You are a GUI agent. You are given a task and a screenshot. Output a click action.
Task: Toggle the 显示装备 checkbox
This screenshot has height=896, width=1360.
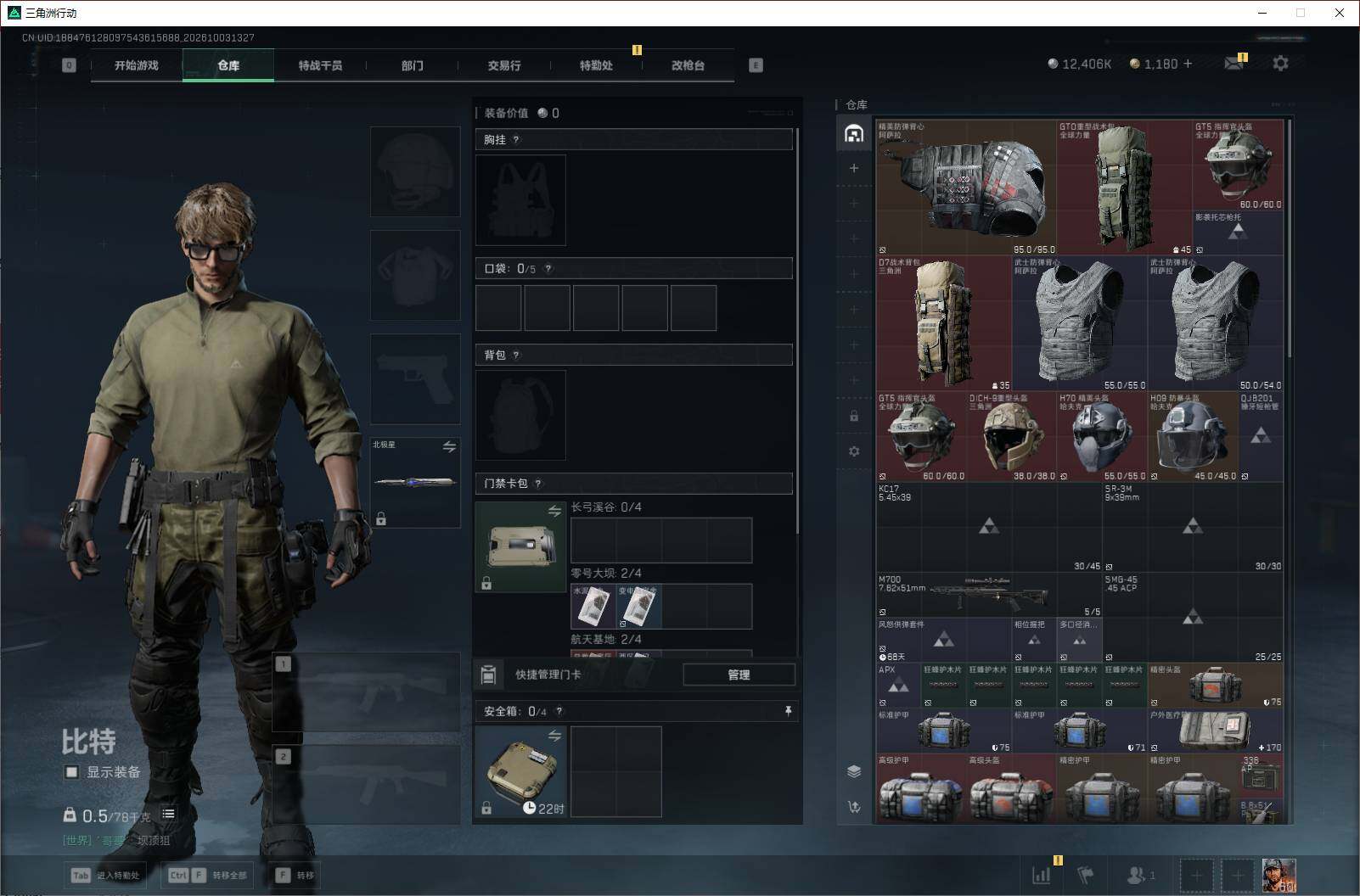(71, 772)
